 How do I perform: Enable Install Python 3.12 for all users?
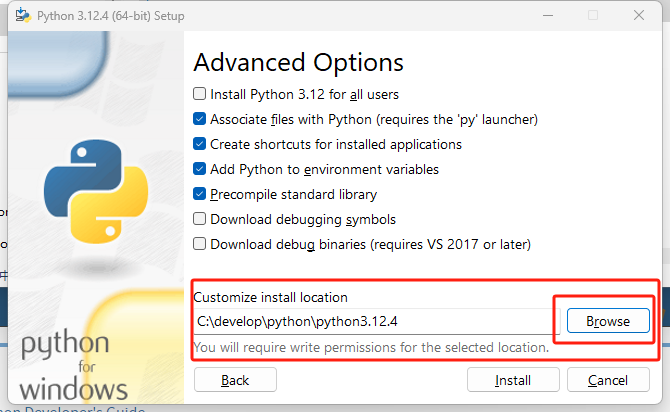(x=201, y=95)
